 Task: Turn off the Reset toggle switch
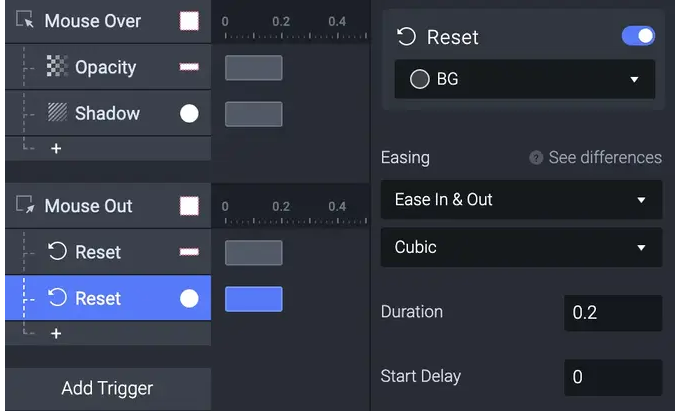click(638, 36)
